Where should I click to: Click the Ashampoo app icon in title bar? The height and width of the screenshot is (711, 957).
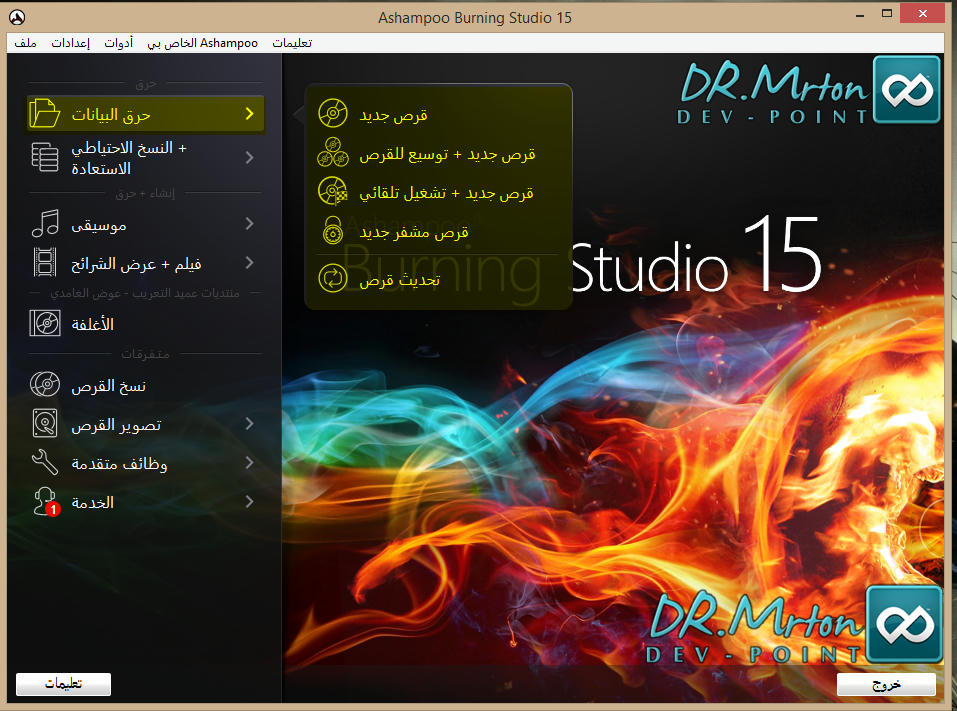tap(17, 18)
